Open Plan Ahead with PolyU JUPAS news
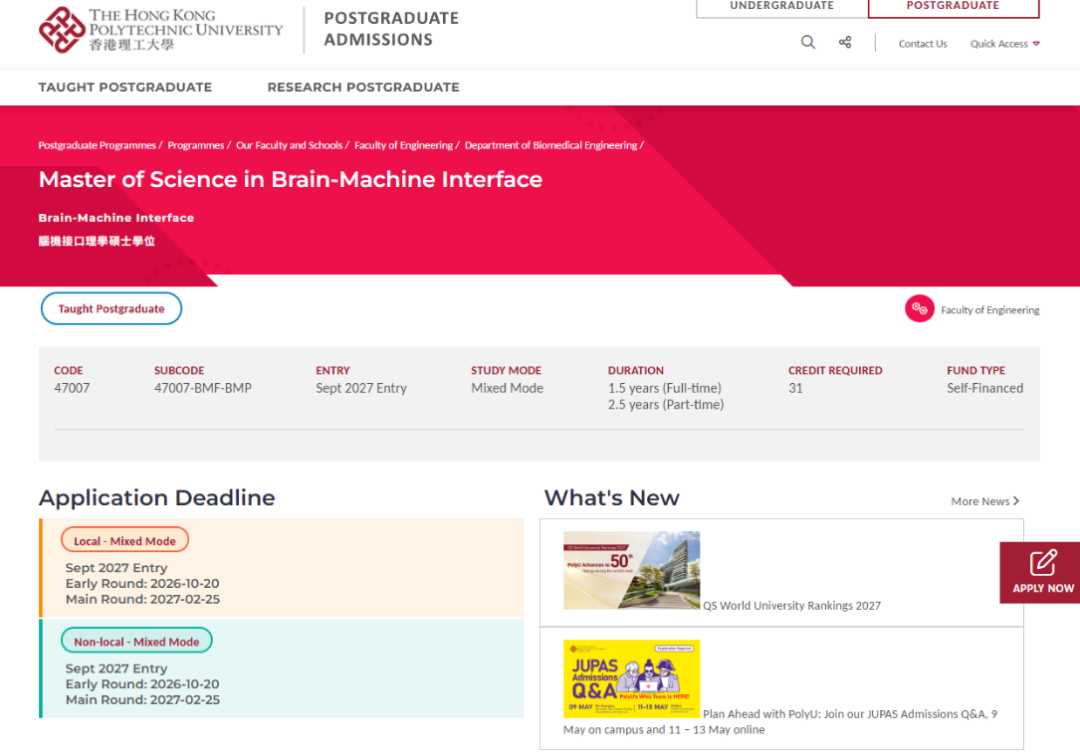Screen dimensions: 1080x756 (780, 722)
